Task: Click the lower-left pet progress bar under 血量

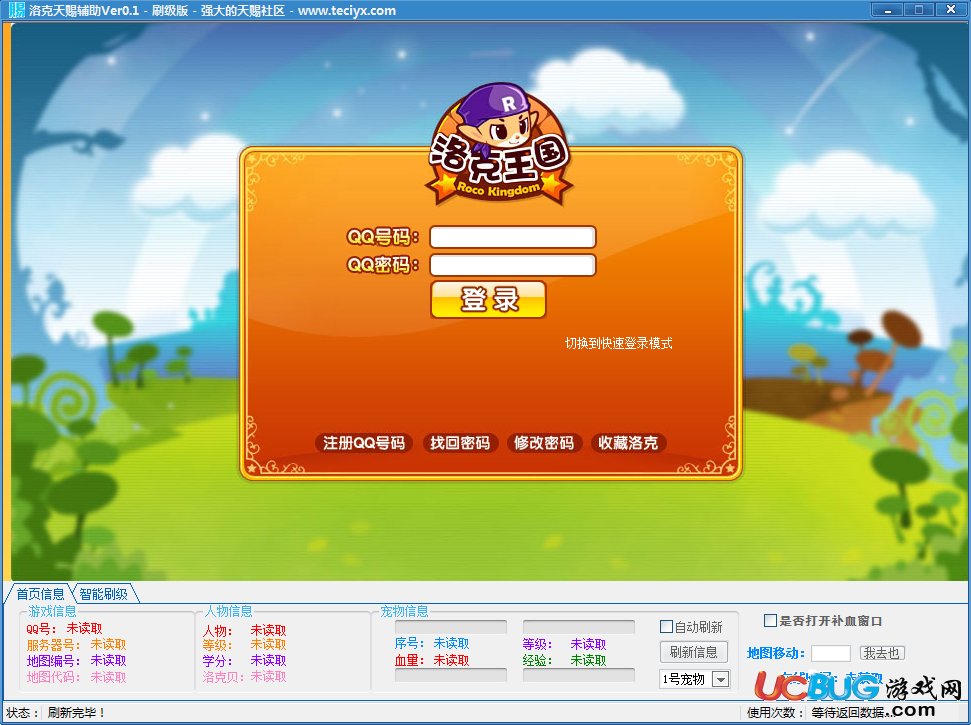Action: (x=451, y=675)
